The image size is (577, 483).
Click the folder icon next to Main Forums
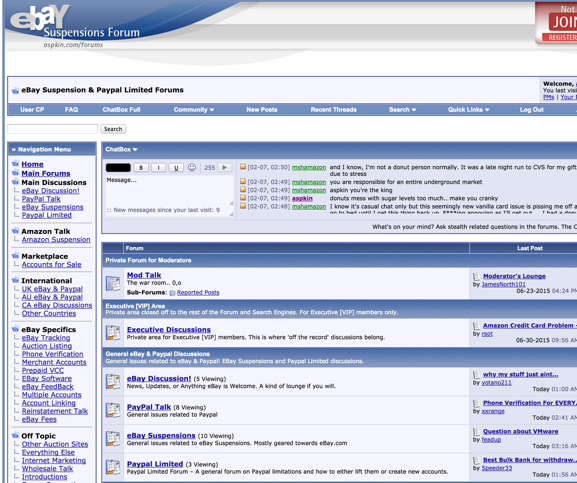15,173
